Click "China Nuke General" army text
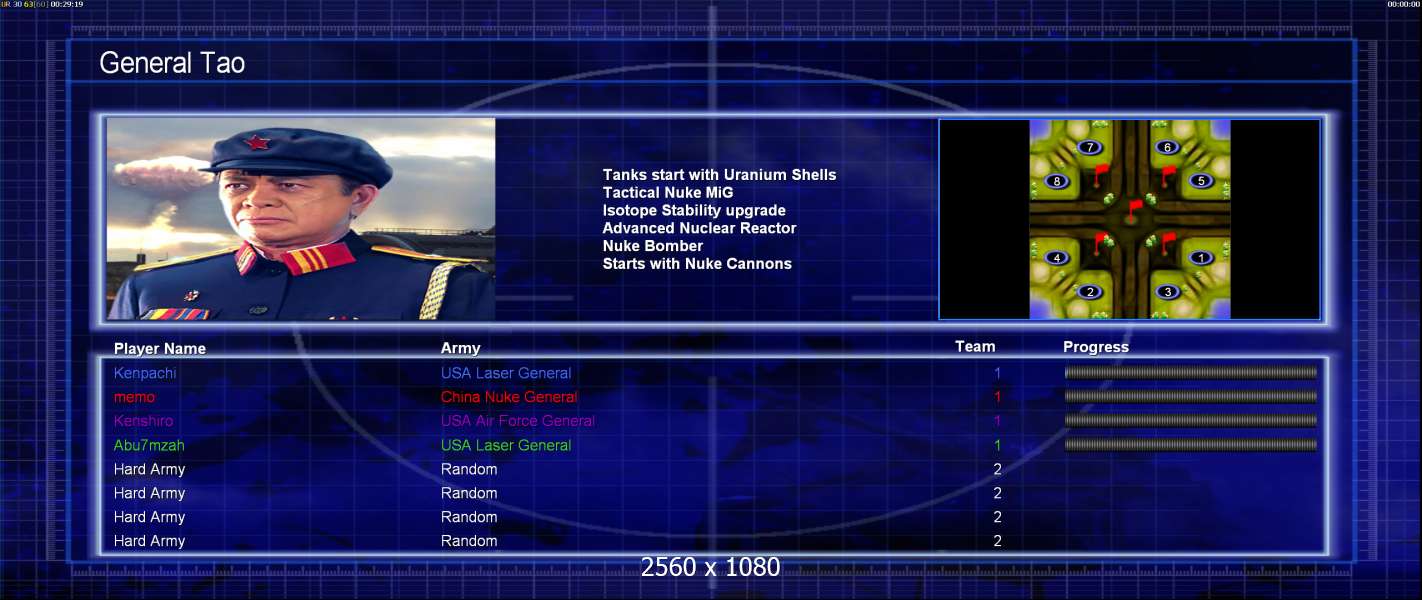 pyautogui.click(x=509, y=397)
